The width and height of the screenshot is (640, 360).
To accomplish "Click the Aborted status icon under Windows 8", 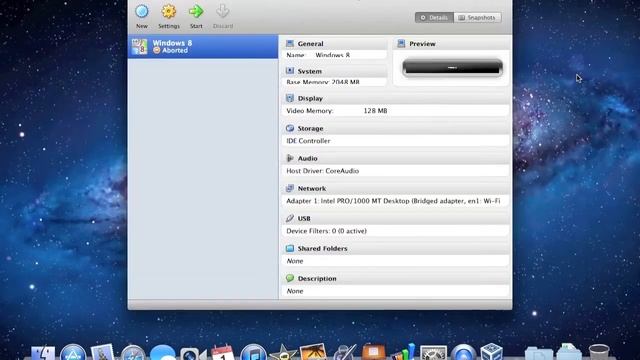I will [156, 51].
